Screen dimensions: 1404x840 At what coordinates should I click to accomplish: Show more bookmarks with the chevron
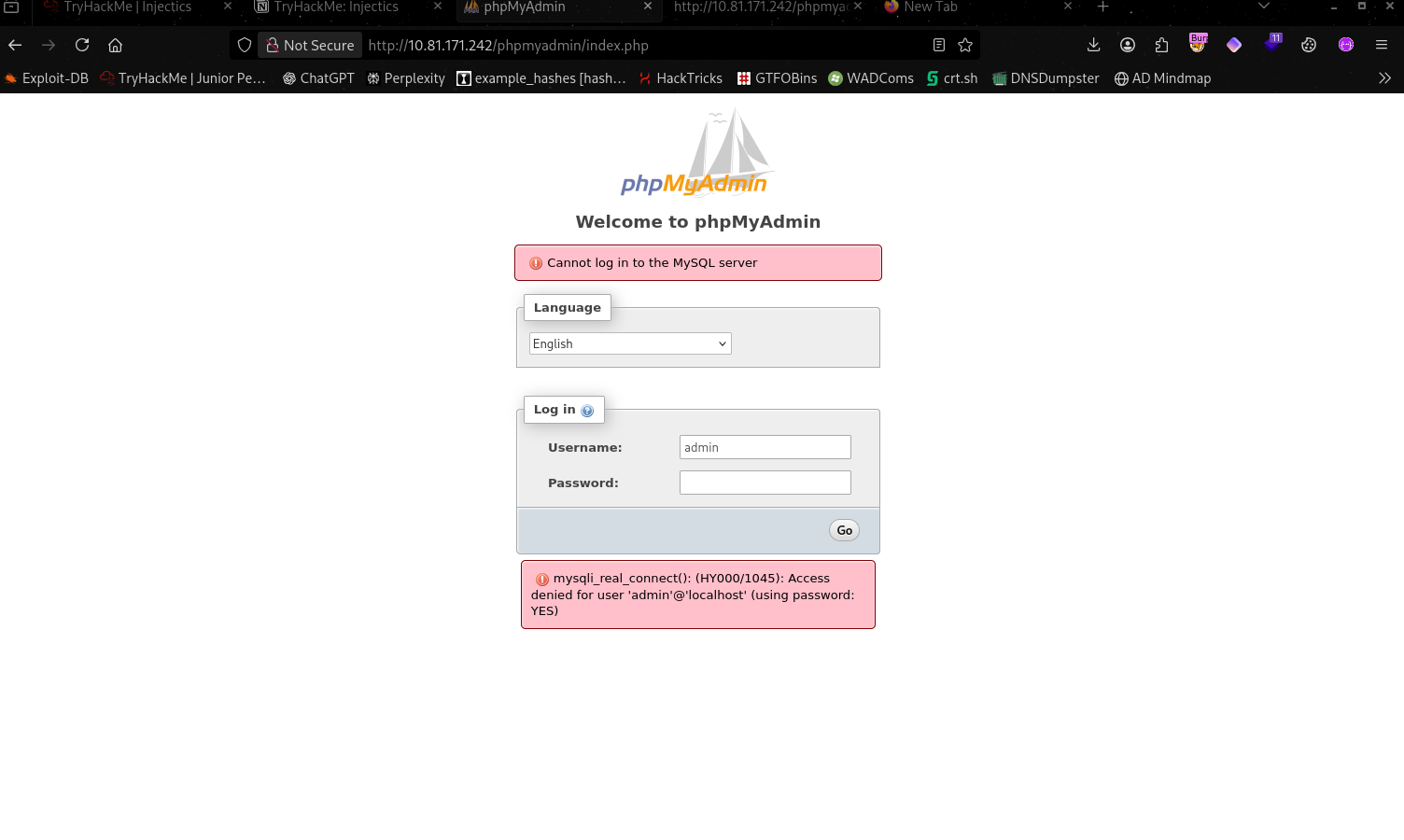point(1384,78)
